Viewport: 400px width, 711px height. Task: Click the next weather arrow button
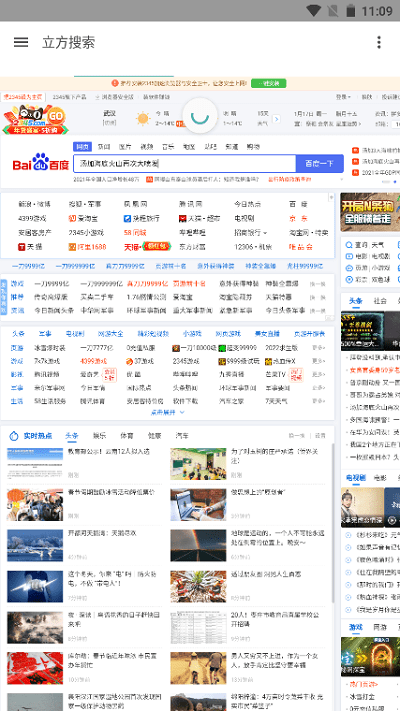276,119
